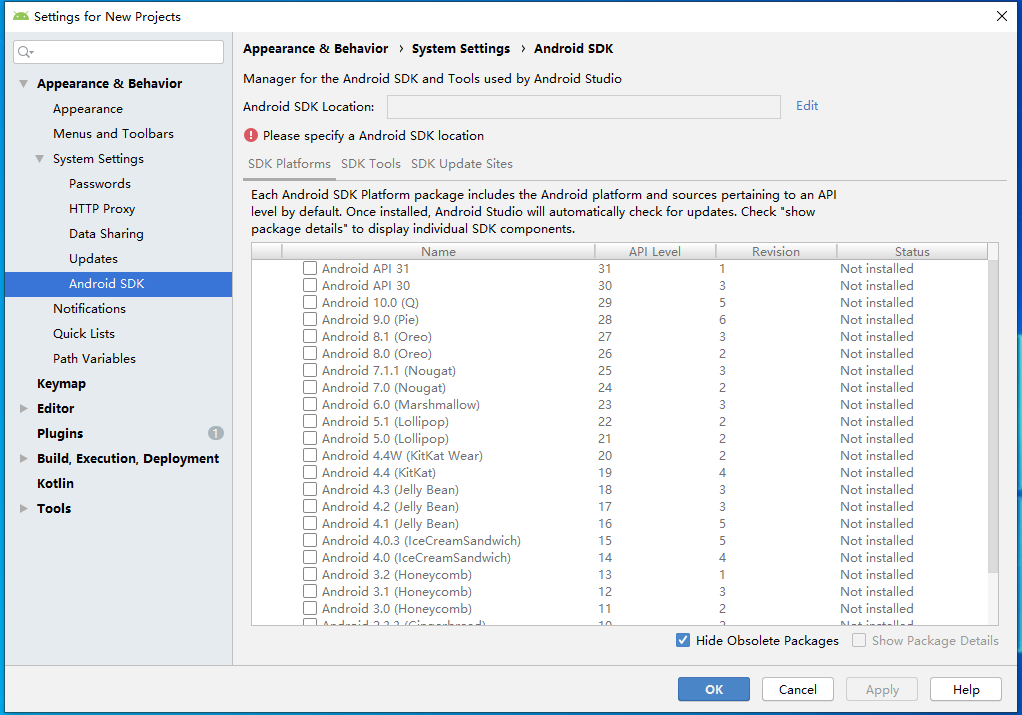Image resolution: width=1022 pixels, height=715 pixels.
Task: Select the Android 3.2 (Honeycomb) row
Action: [x=619, y=574]
